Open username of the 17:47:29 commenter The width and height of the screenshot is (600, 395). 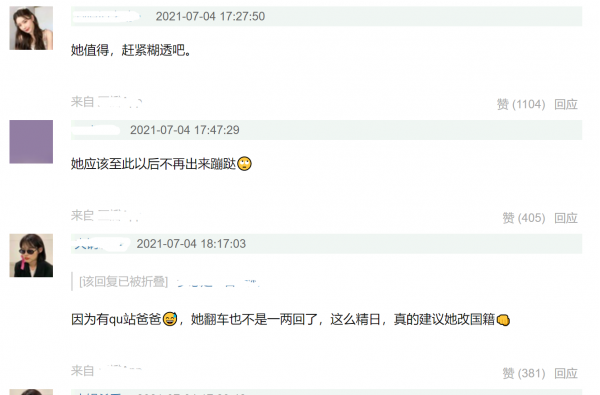(96, 130)
